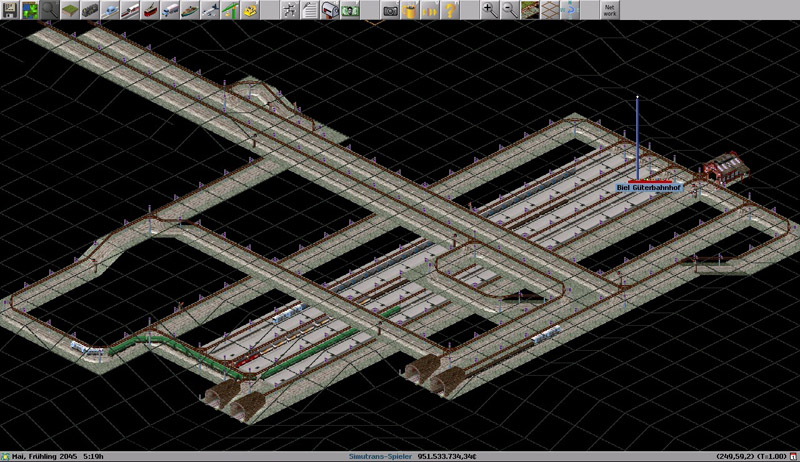This screenshot has width=800, height=462.
Task: Toggle fast forward mode
Action: [430, 10]
